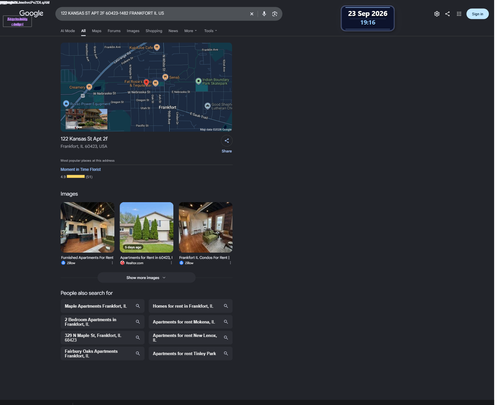This screenshot has width=500, height=405.
Task: Click the Sign in button
Action: [x=477, y=14]
